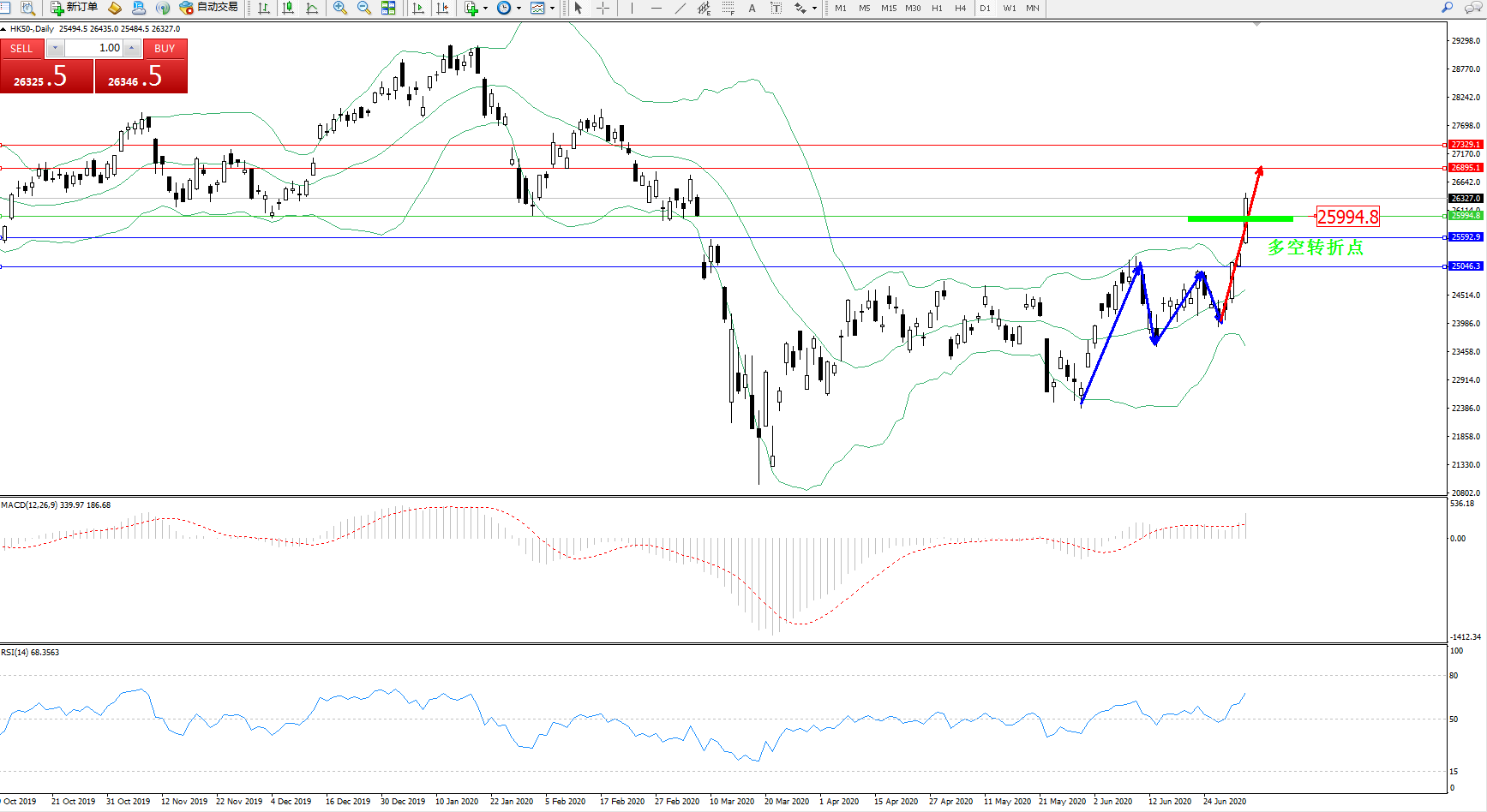Open the periodicity clock dropdown
This screenshot has height=812, width=1487.
tap(519, 9)
